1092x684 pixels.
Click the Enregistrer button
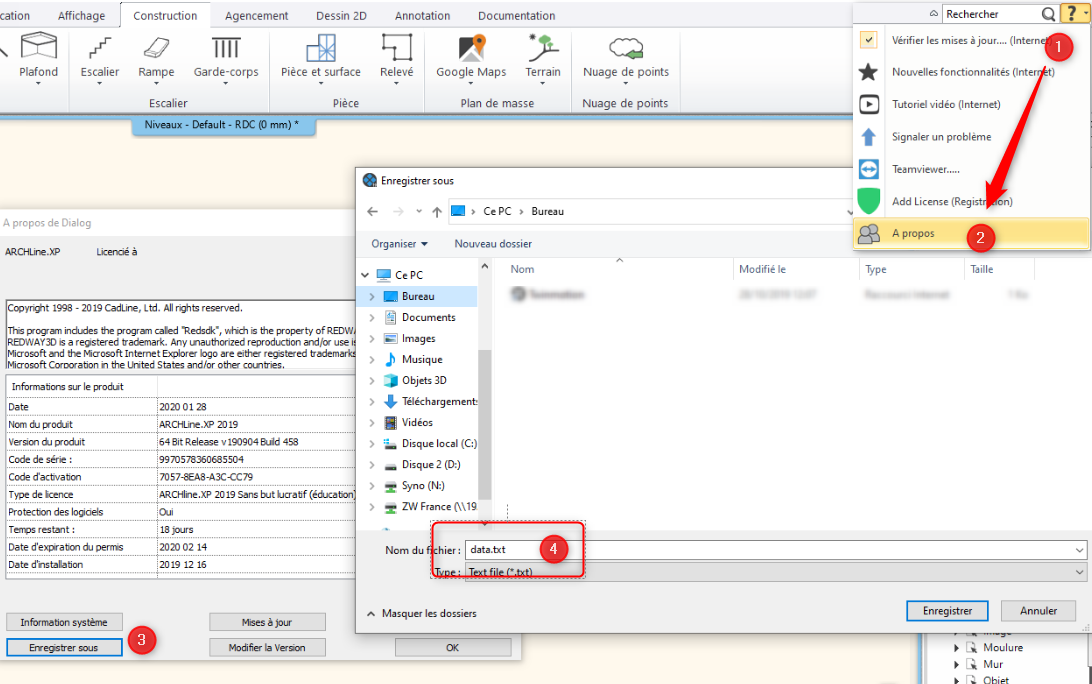click(947, 611)
